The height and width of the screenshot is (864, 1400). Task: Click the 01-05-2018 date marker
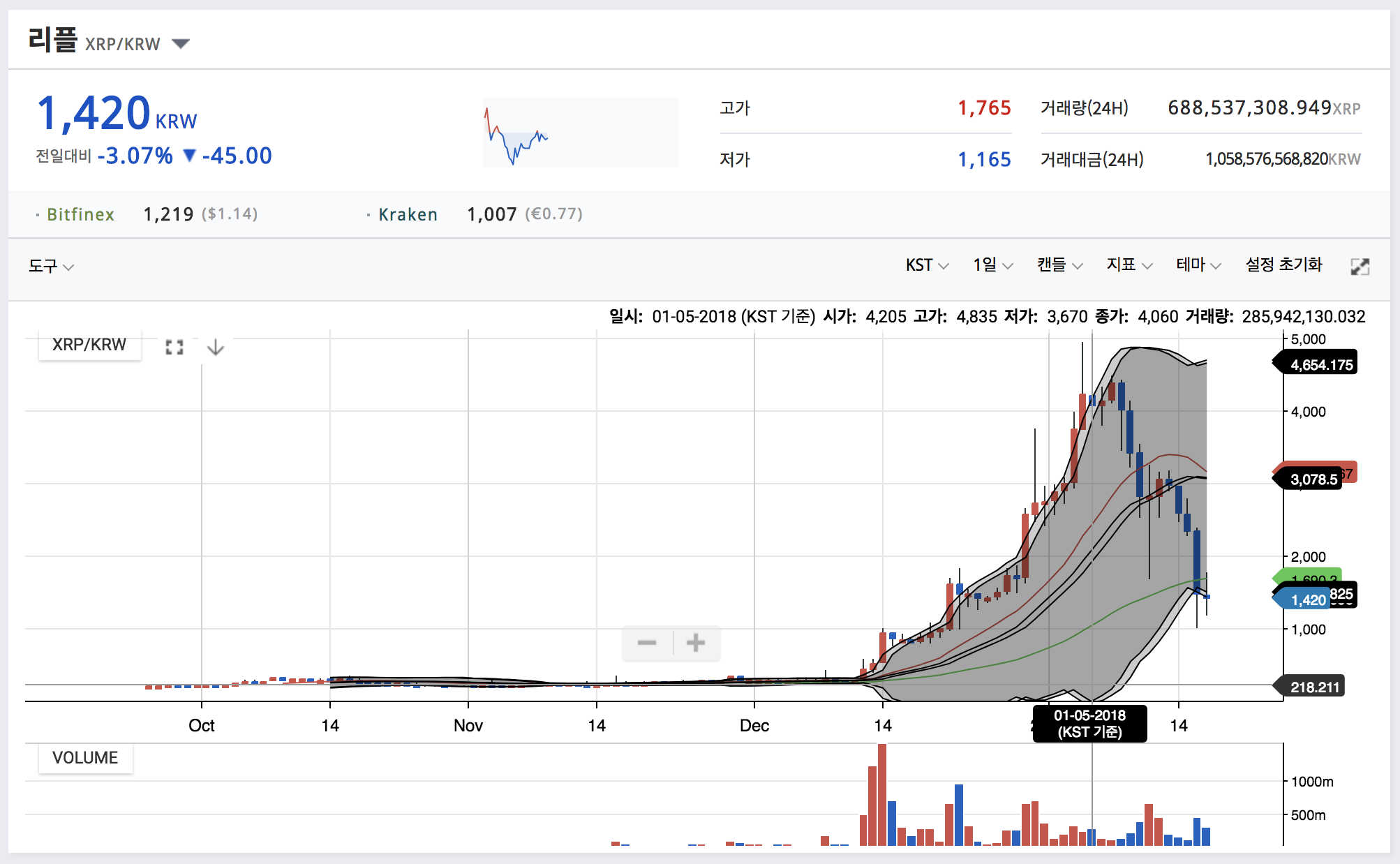(1089, 723)
